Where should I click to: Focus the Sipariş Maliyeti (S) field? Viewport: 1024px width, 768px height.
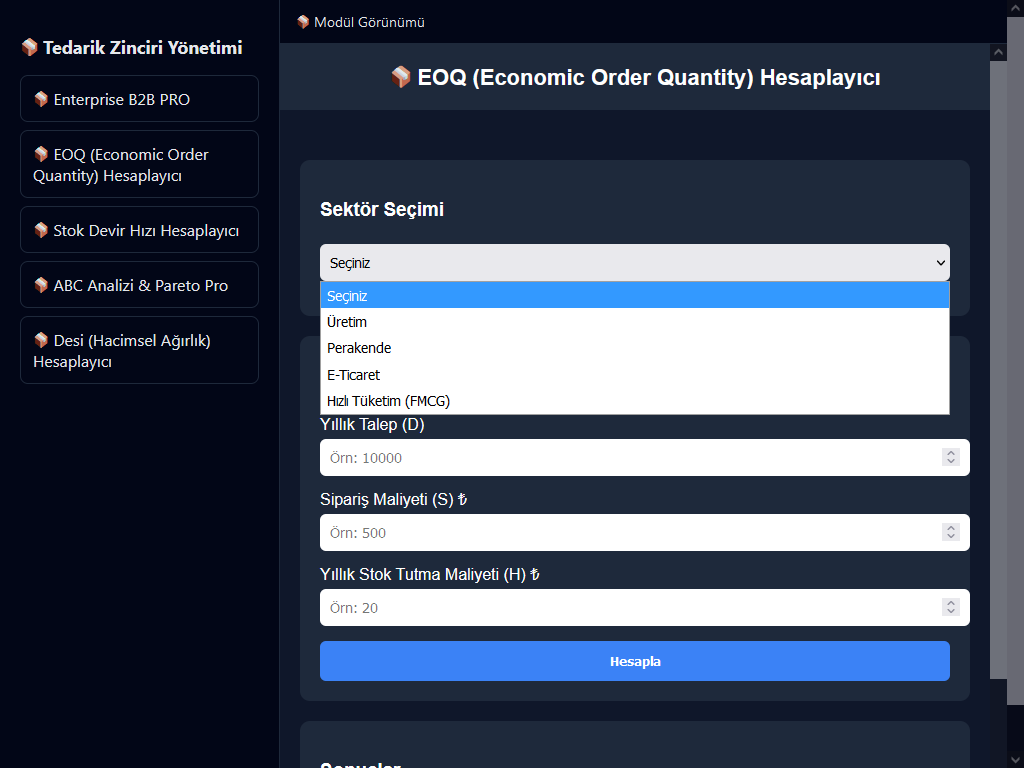coord(630,533)
